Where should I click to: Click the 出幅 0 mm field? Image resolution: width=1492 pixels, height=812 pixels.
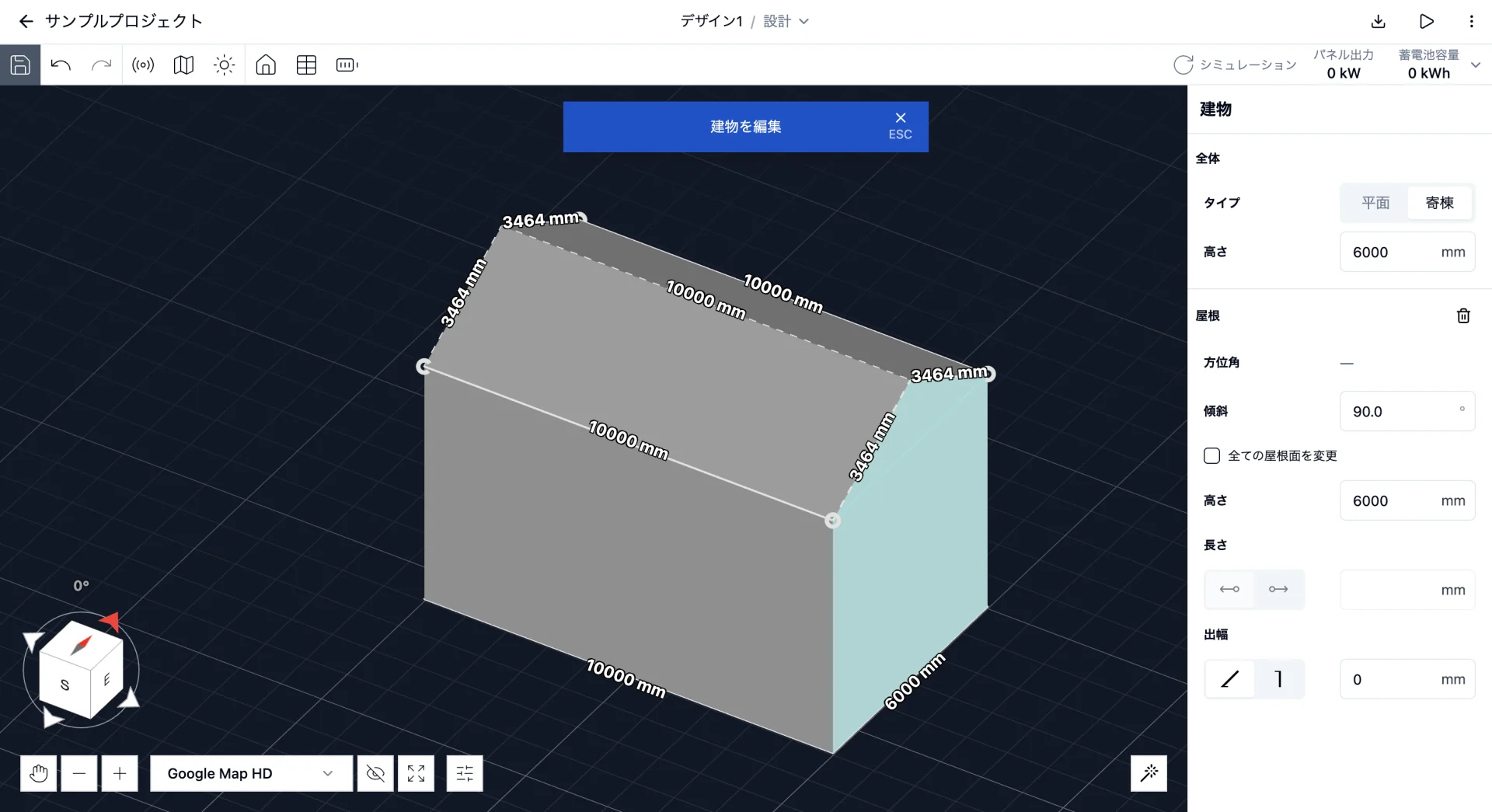tap(1407, 679)
